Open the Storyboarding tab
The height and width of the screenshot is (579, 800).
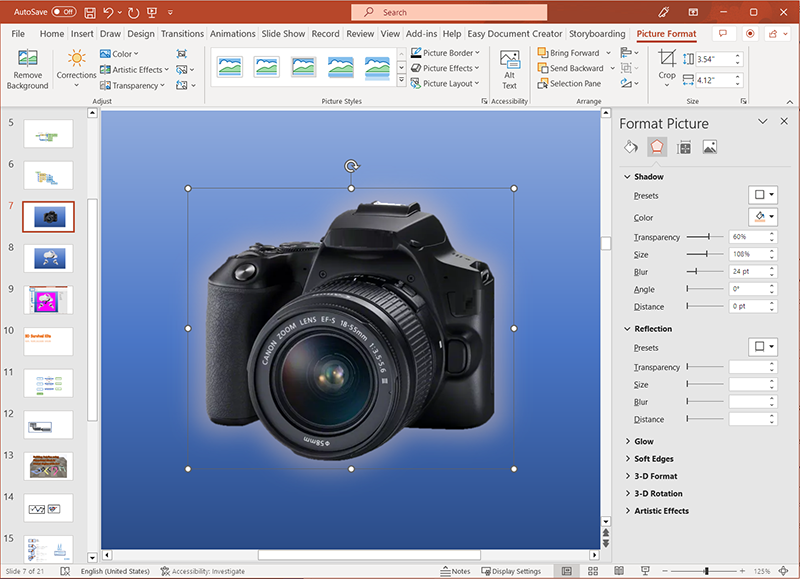click(x=597, y=34)
